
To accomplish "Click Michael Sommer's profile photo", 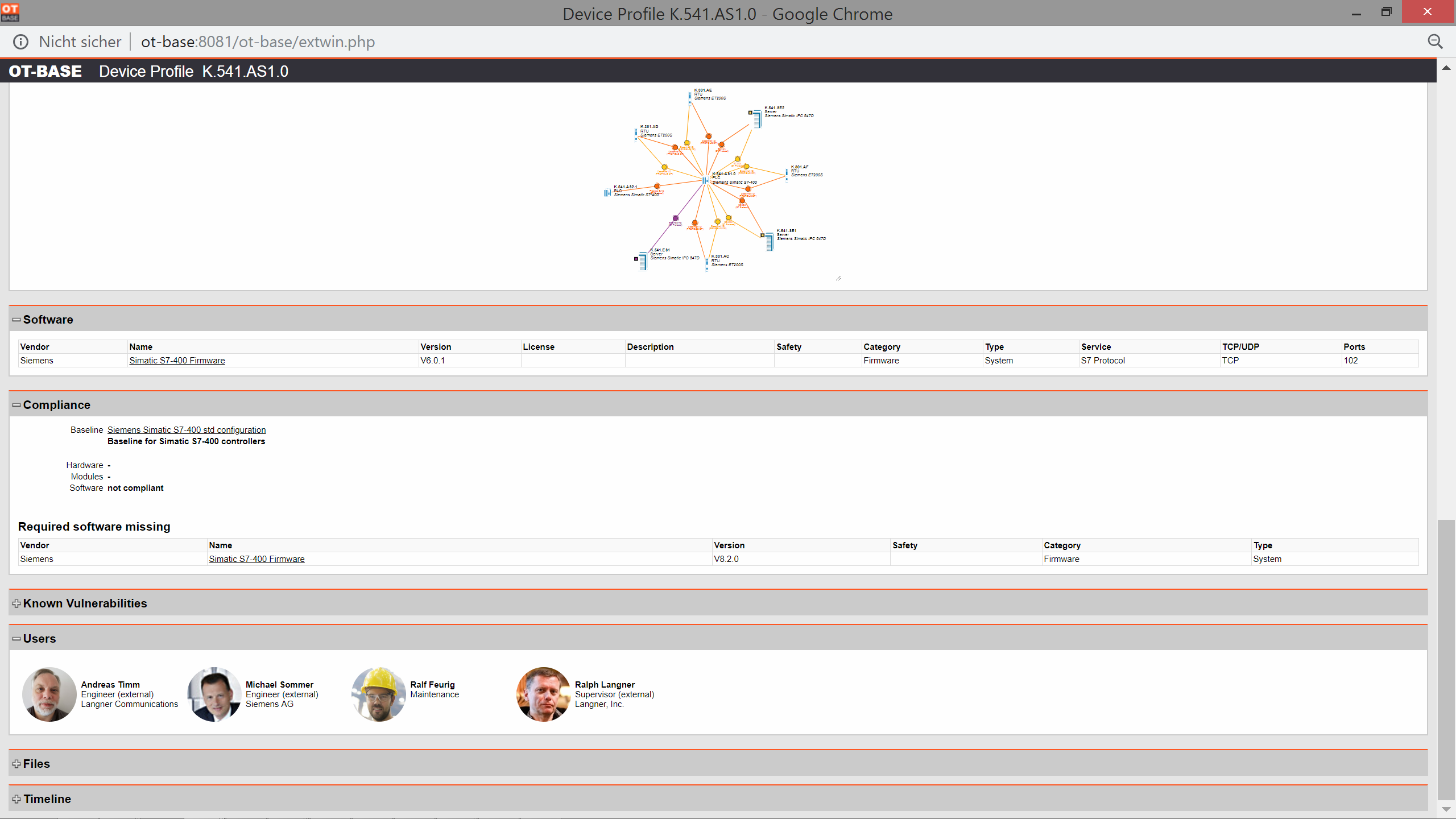I will coord(214,694).
